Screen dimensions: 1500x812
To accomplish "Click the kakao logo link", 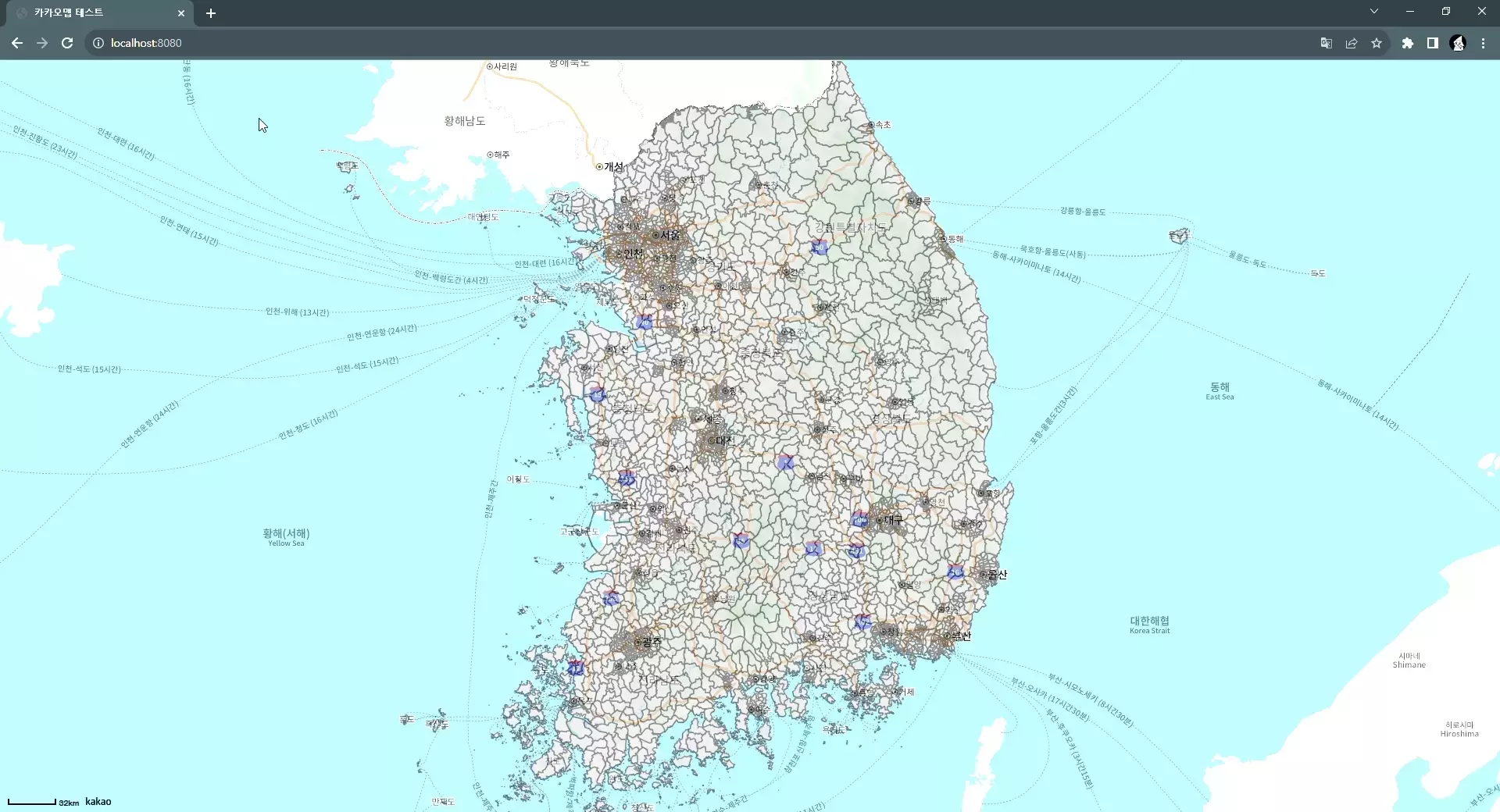I will click(98, 802).
